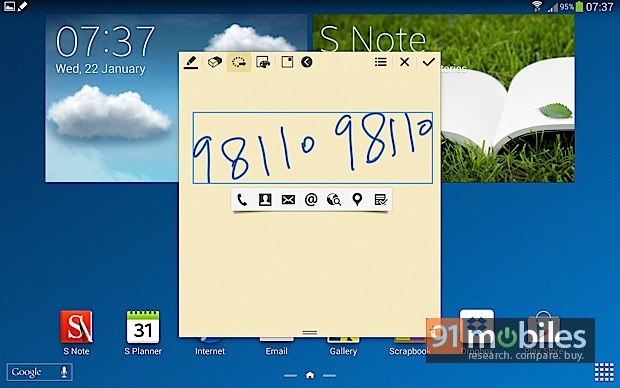Go to the home page indicator
The width and height of the screenshot is (620, 388).
pyautogui.click(x=310, y=375)
